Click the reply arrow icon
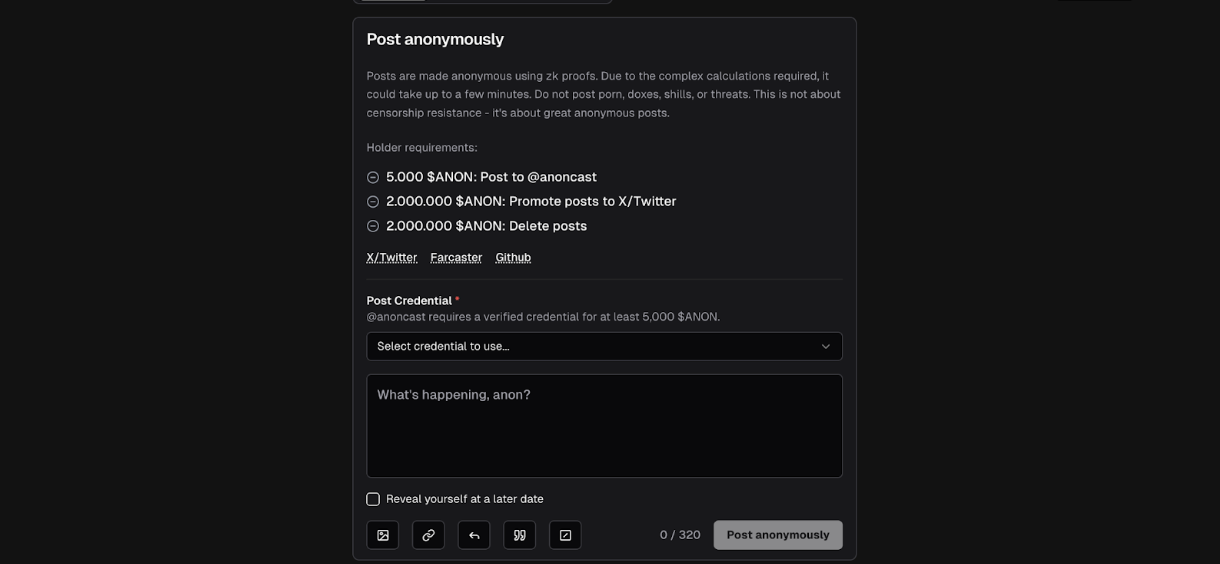 click(x=474, y=535)
